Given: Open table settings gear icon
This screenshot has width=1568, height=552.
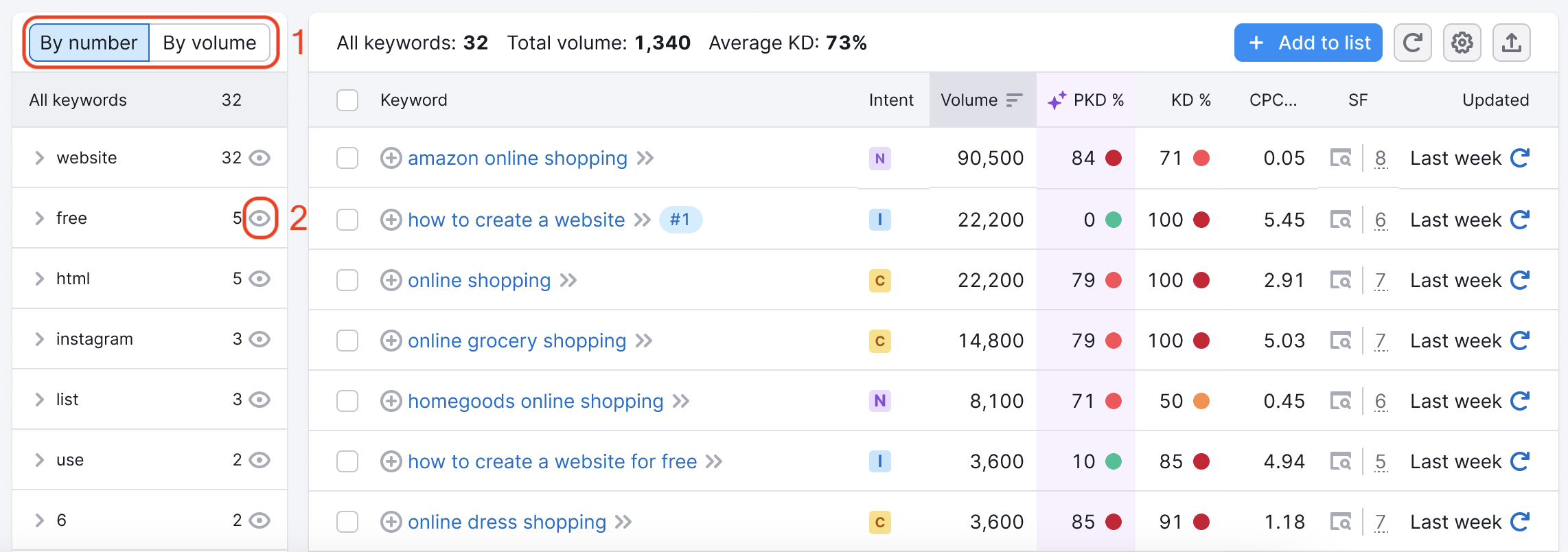Looking at the screenshot, I should (1462, 43).
